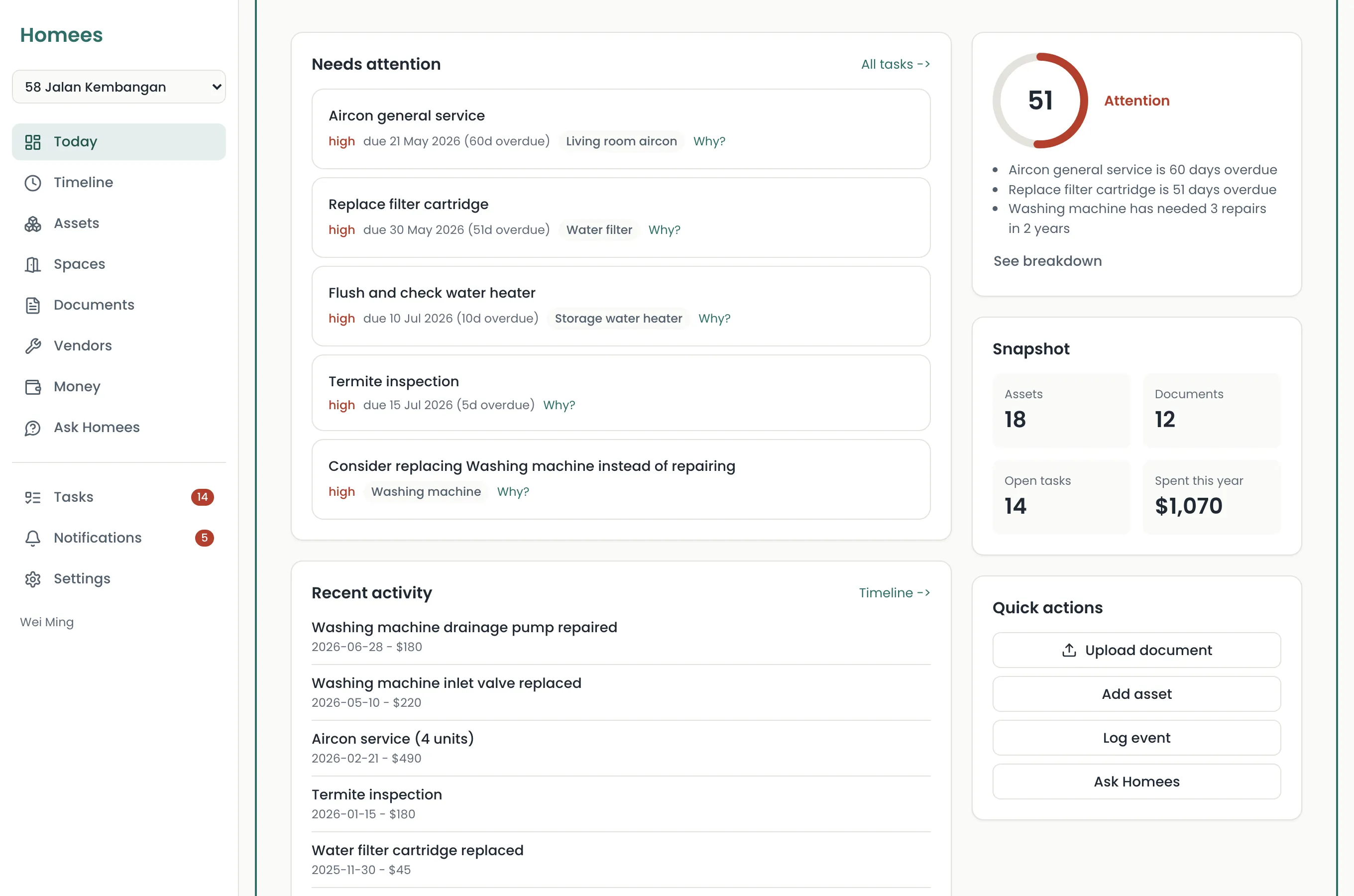Open Consider replacing Washing machine card
This screenshot has width=1354, height=896.
click(621, 479)
